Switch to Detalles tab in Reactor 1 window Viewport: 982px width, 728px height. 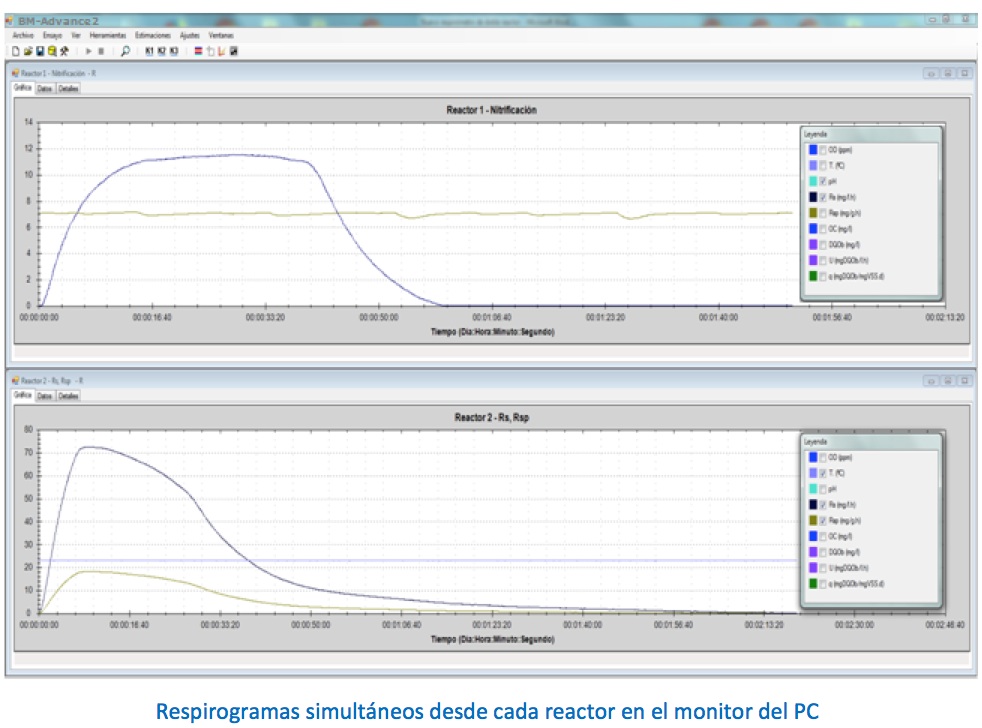pos(68,89)
